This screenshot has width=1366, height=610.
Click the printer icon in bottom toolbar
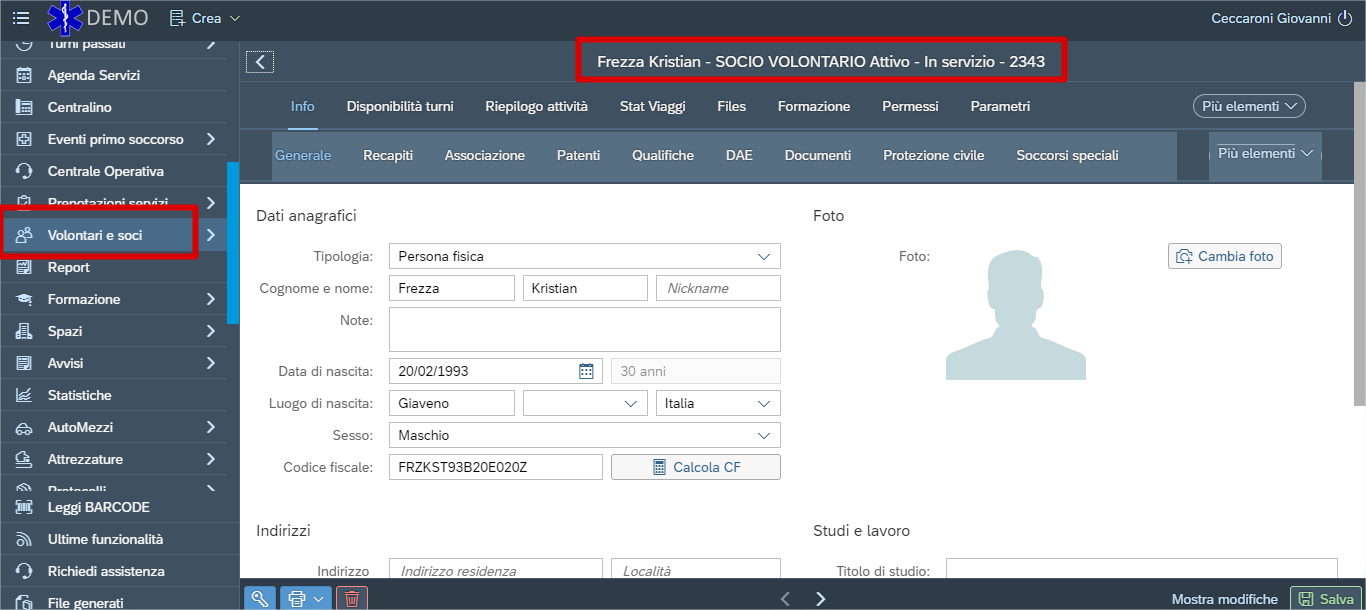[x=296, y=598]
